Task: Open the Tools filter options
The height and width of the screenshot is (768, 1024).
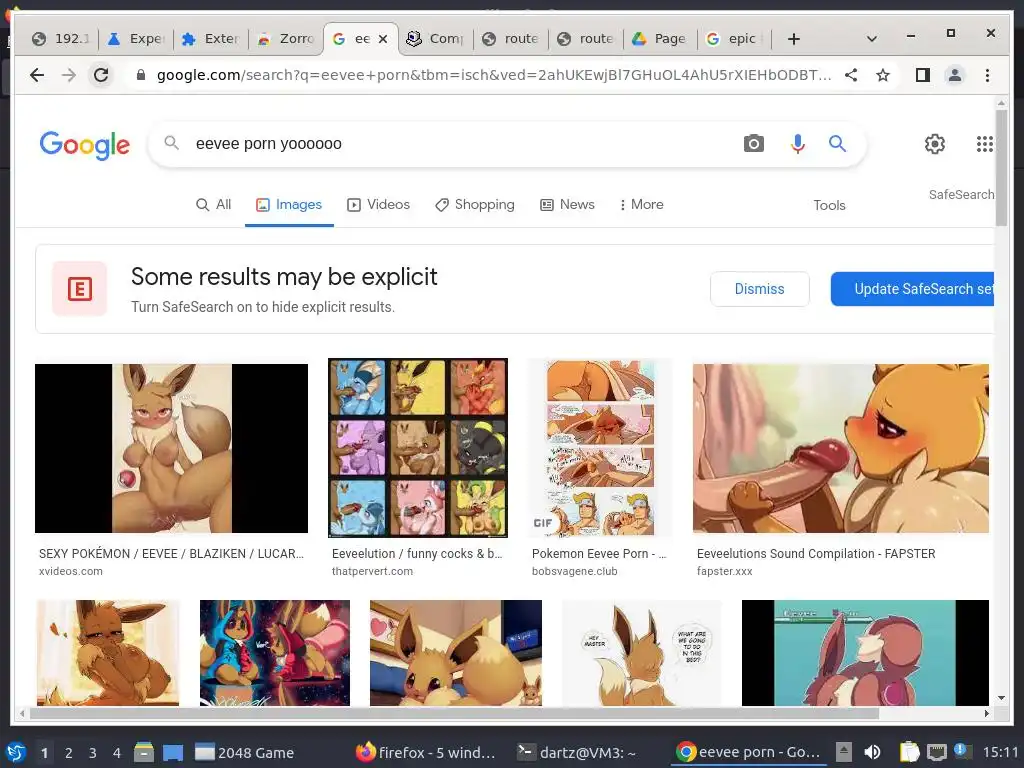Action: click(829, 205)
